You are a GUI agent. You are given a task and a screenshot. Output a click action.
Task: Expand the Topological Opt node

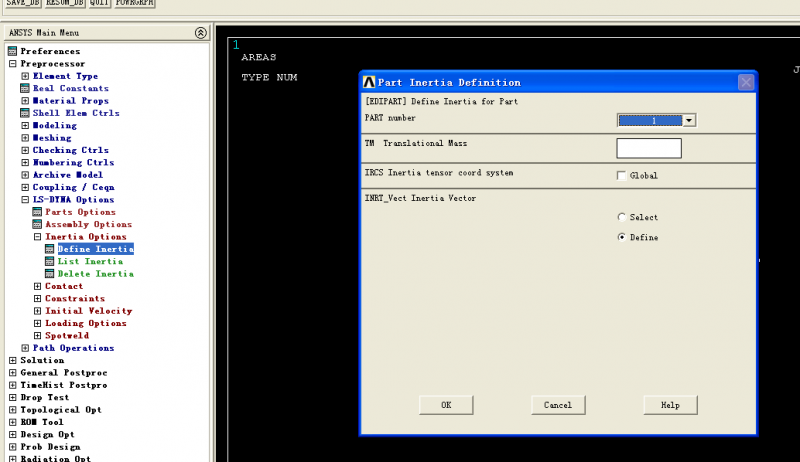coord(13,410)
